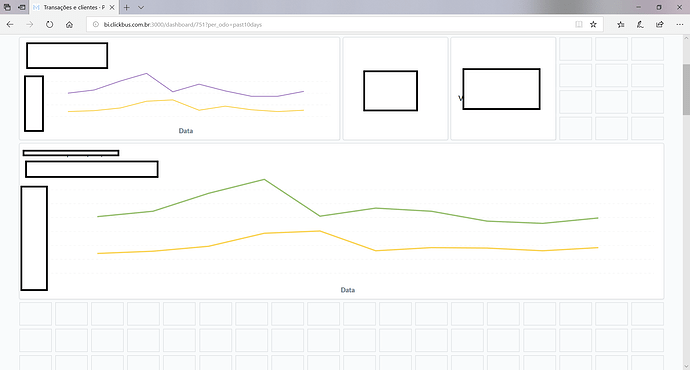
Task: Reload the dashboard page
Action: 49,25
